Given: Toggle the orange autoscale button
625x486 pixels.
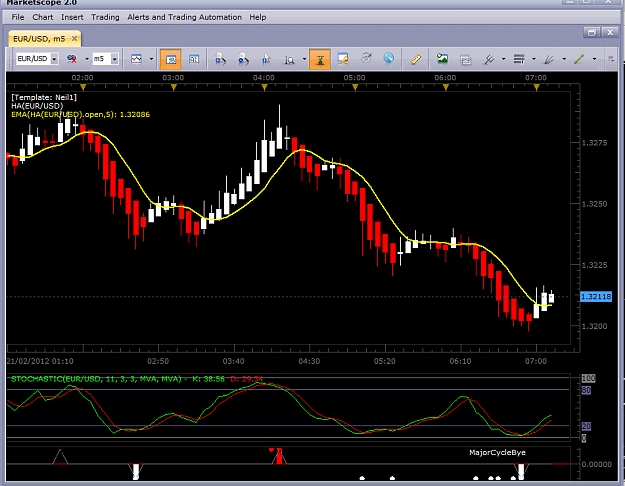Looking at the screenshot, I should (320, 59).
